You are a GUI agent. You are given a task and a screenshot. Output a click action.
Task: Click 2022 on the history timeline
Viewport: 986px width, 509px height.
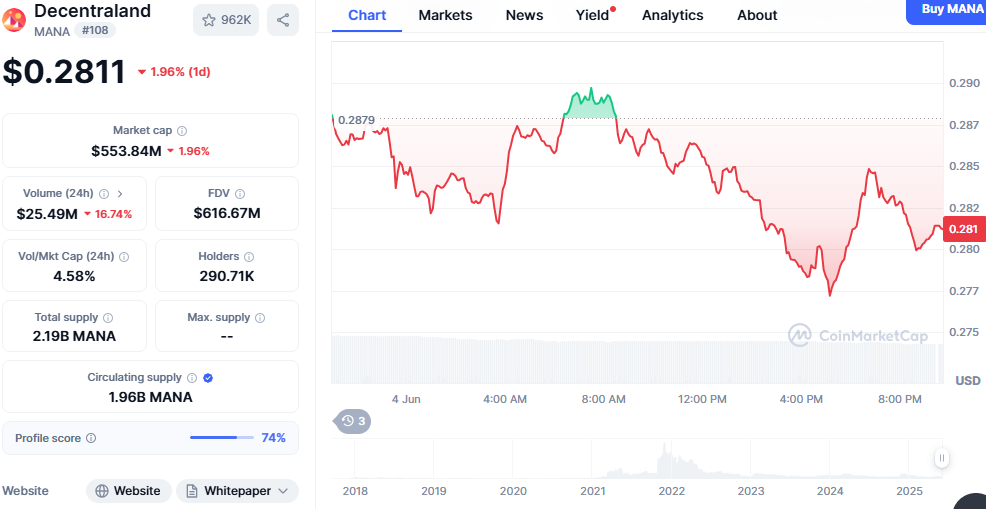672,491
